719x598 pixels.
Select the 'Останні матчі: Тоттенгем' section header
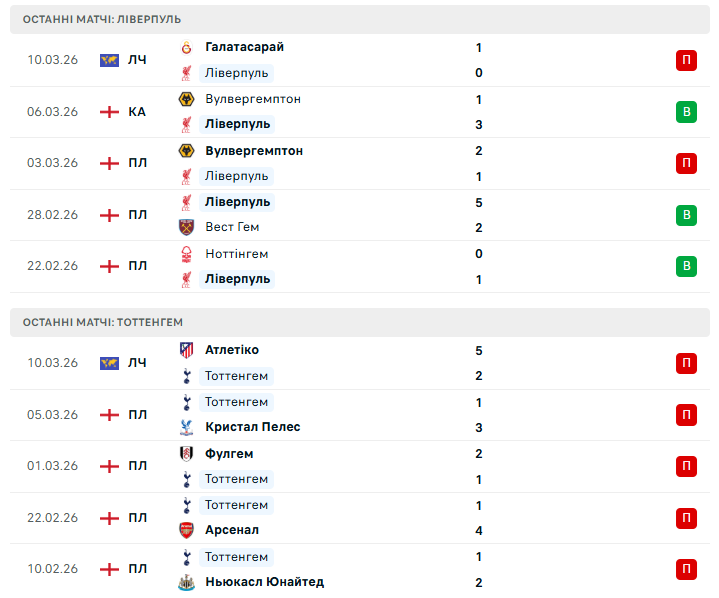(103, 322)
